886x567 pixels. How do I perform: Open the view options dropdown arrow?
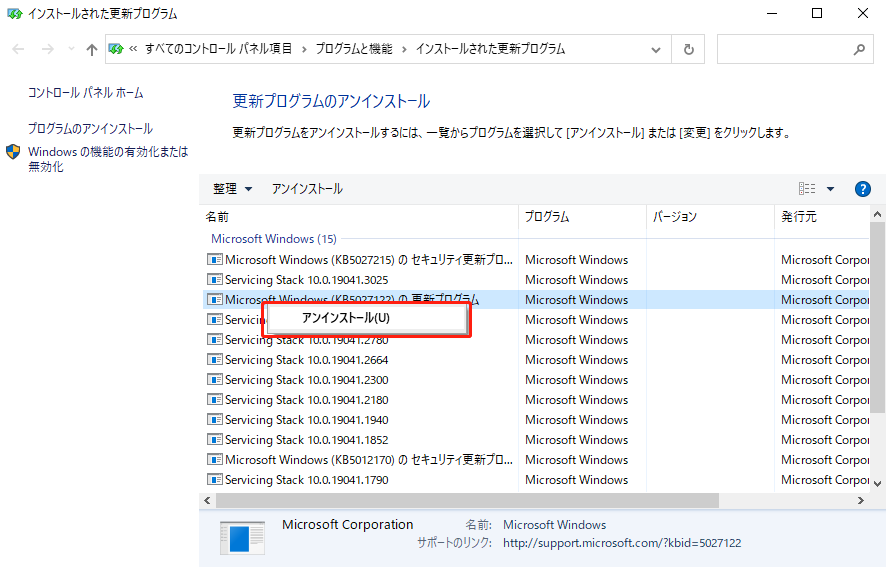[x=831, y=189]
